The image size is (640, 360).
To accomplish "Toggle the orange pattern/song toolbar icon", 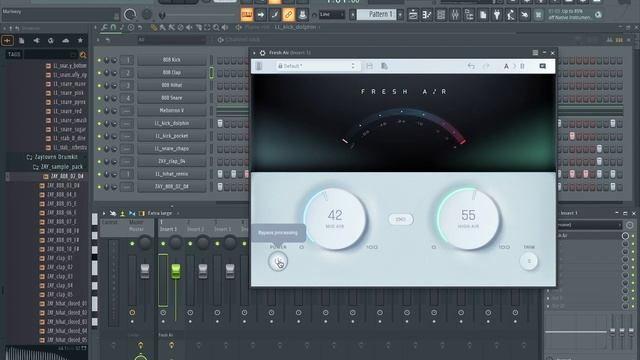I will (x=247, y=15).
